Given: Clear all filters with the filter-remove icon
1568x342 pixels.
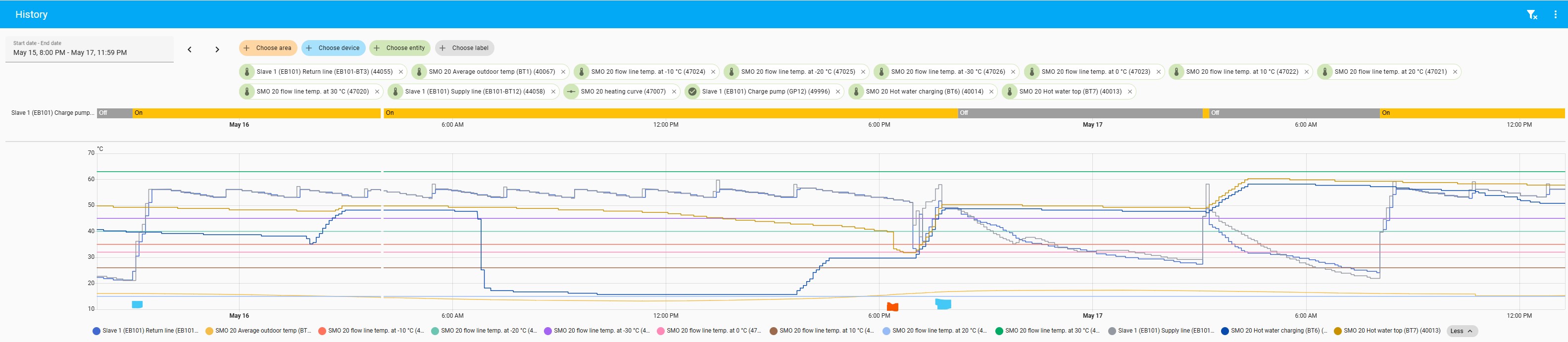Looking at the screenshot, I should (x=1531, y=14).
